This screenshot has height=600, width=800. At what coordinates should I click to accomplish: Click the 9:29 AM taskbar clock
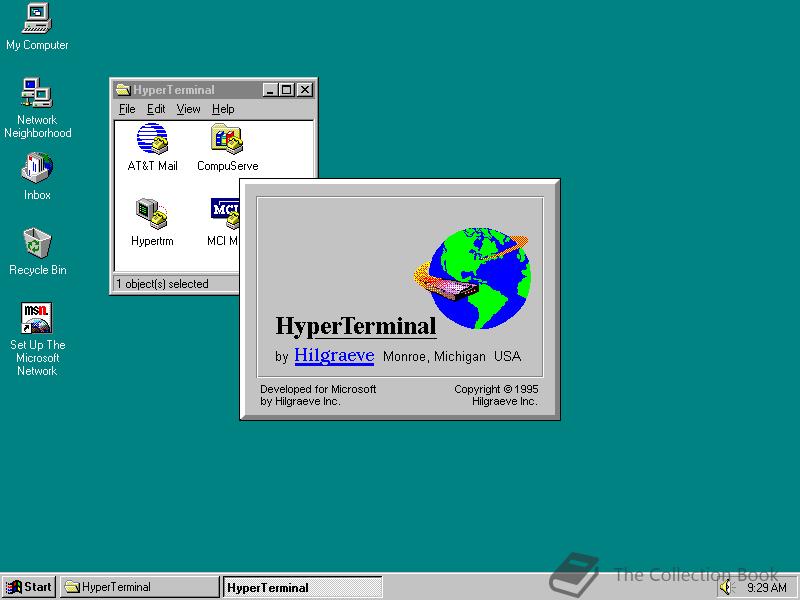point(766,588)
